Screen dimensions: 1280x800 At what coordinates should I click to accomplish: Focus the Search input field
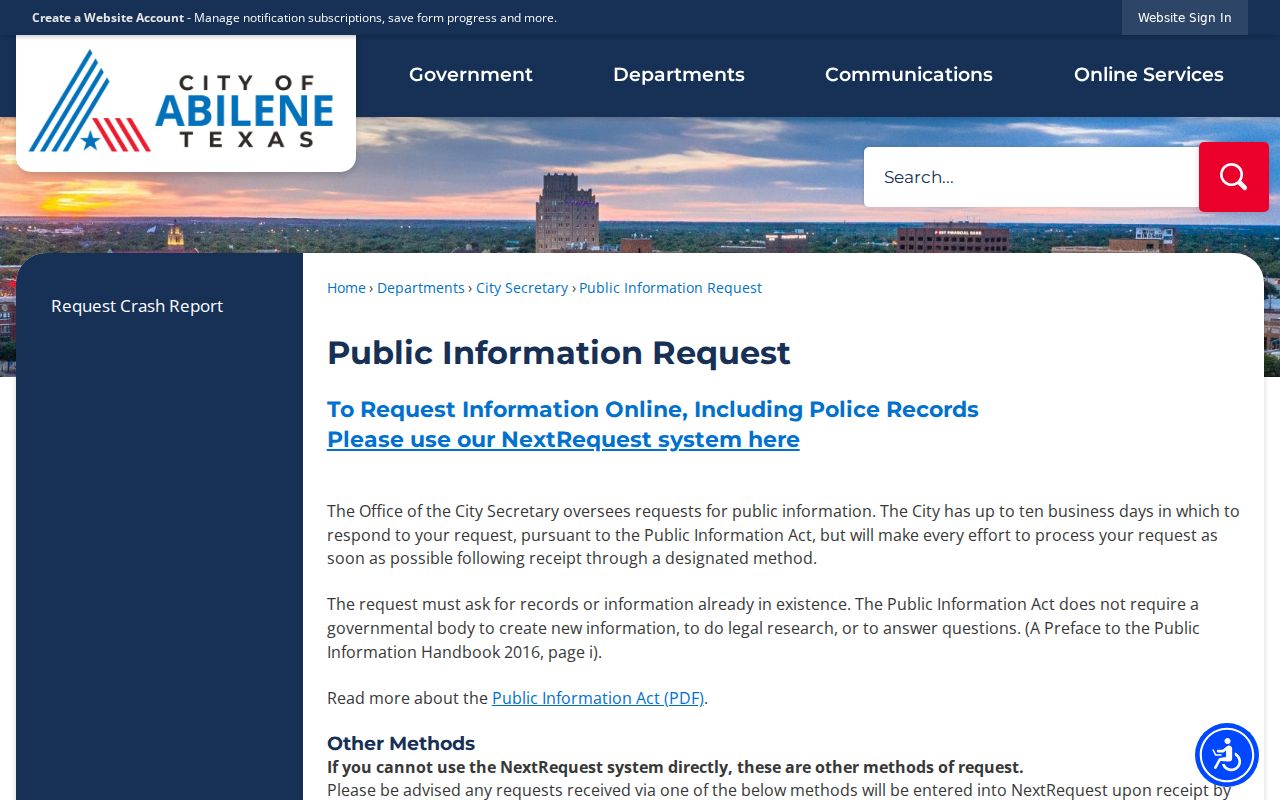pos(1031,177)
